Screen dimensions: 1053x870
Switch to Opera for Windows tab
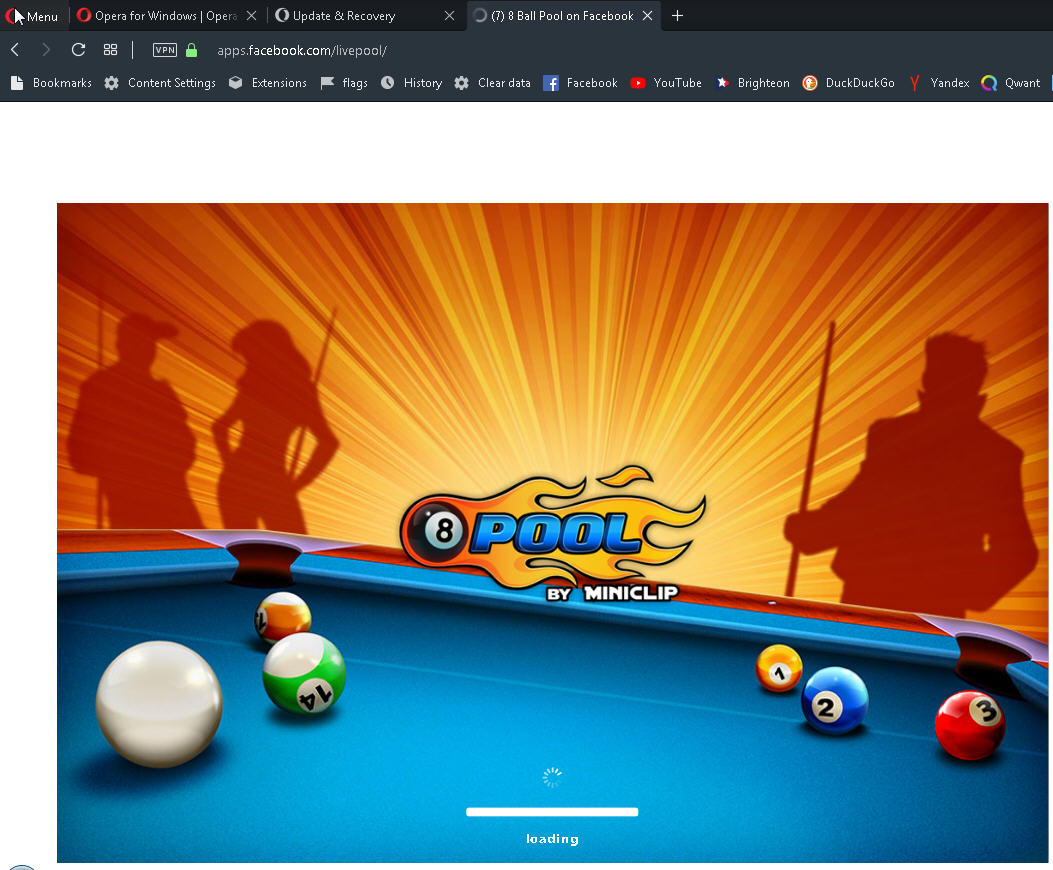(167, 15)
